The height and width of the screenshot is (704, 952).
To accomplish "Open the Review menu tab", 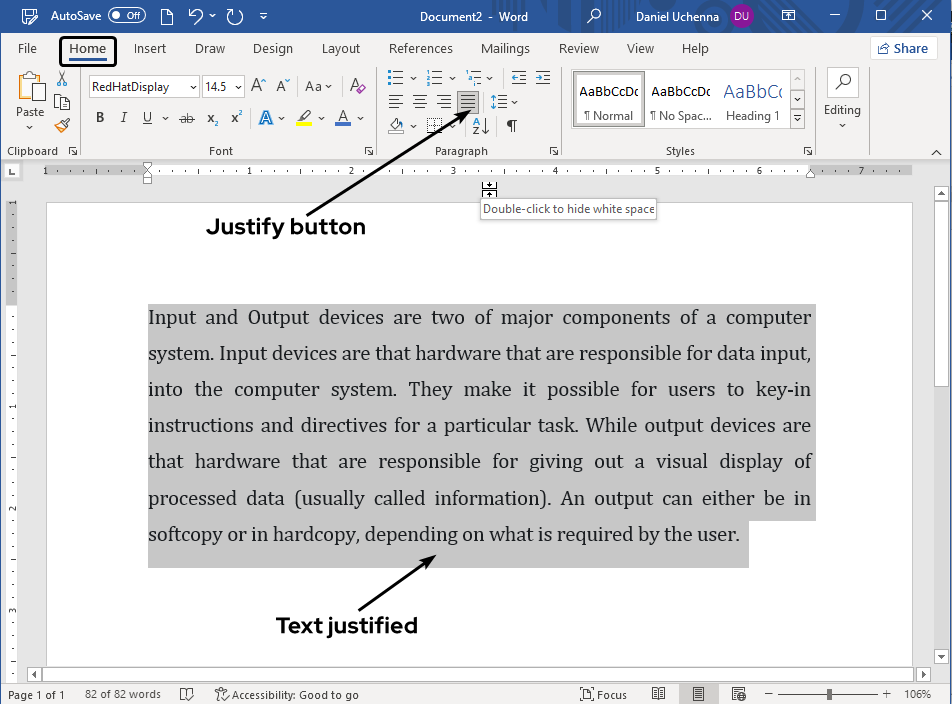I will (x=578, y=48).
